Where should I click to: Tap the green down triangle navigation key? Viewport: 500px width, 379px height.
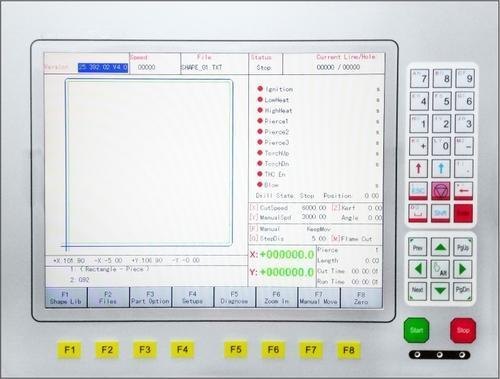click(x=440, y=291)
